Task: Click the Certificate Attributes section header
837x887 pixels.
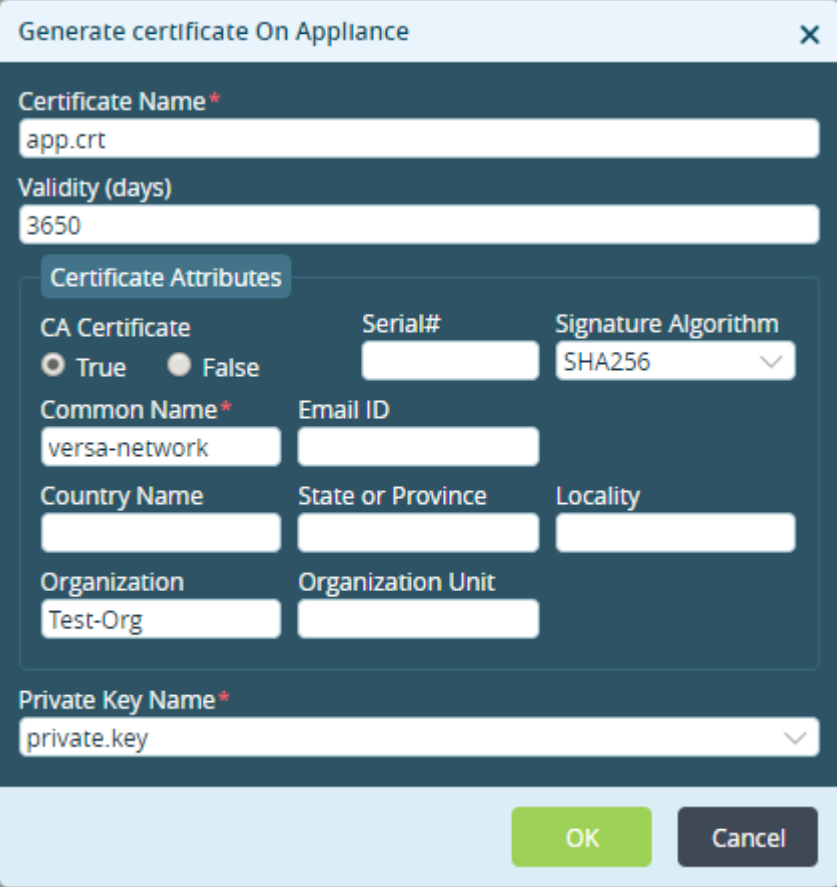Action: point(166,277)
